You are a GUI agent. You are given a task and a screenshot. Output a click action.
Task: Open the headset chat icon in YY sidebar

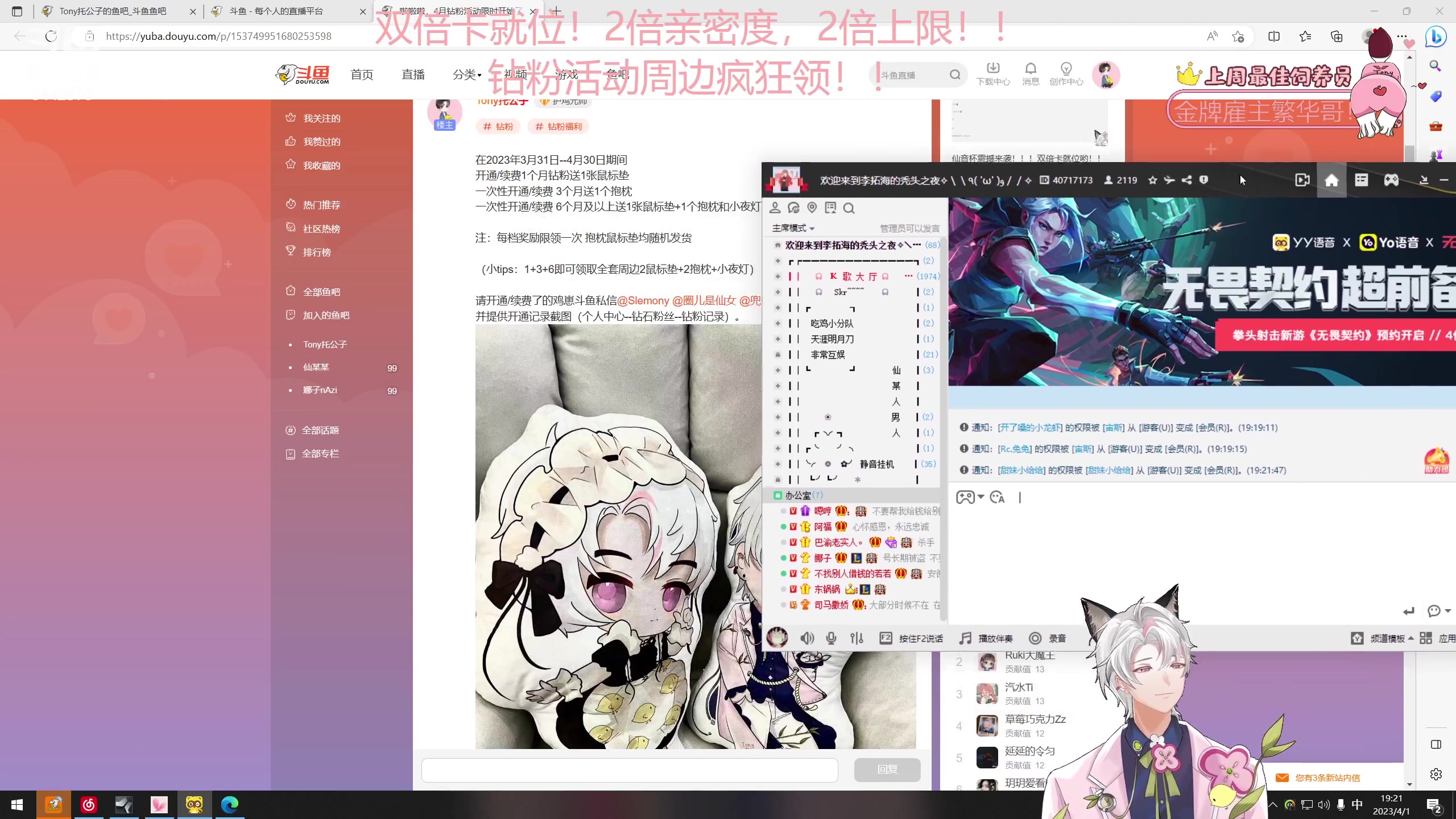point(793,208)
